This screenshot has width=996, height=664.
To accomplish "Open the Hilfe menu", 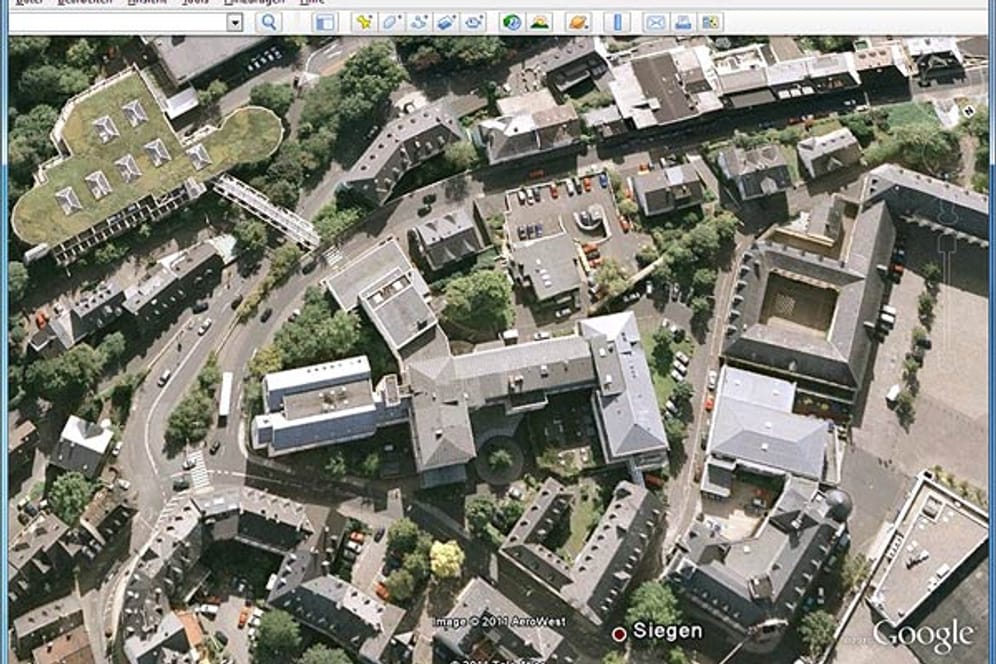I will click(x=311, y=2).
